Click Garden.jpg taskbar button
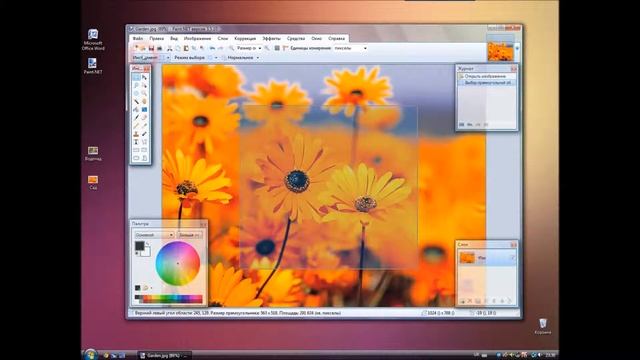 tap(164, 356)
